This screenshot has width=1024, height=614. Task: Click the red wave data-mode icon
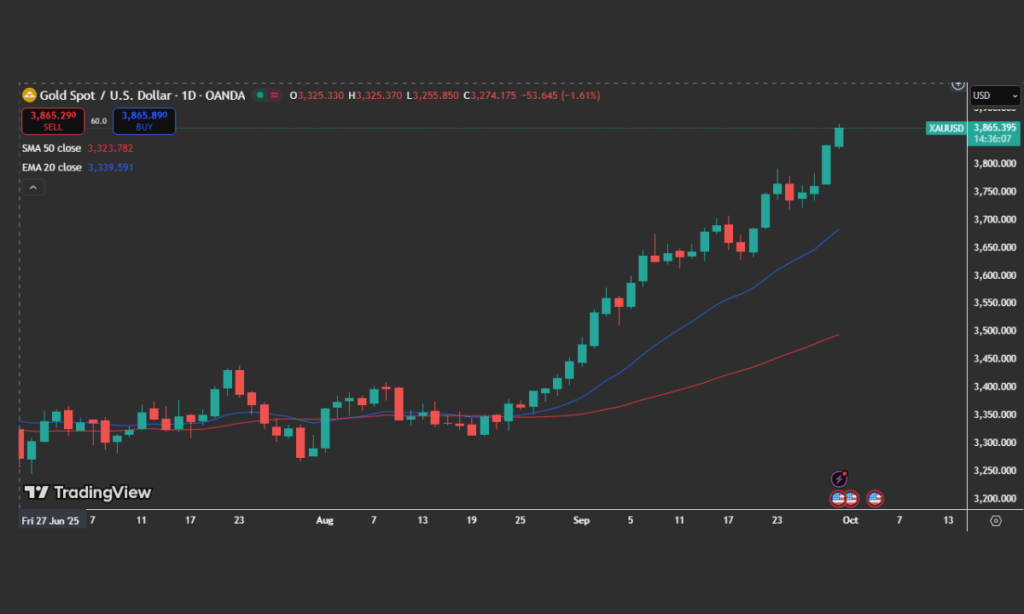click(x=274, y=95)
